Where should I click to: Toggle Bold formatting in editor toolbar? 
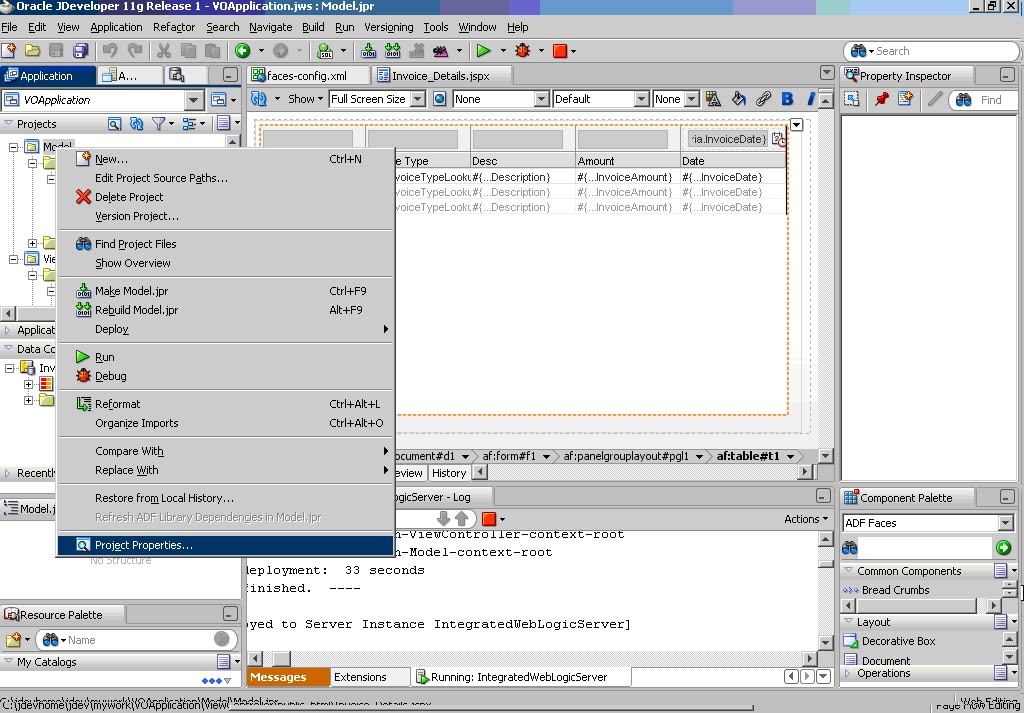click(787, 99)
